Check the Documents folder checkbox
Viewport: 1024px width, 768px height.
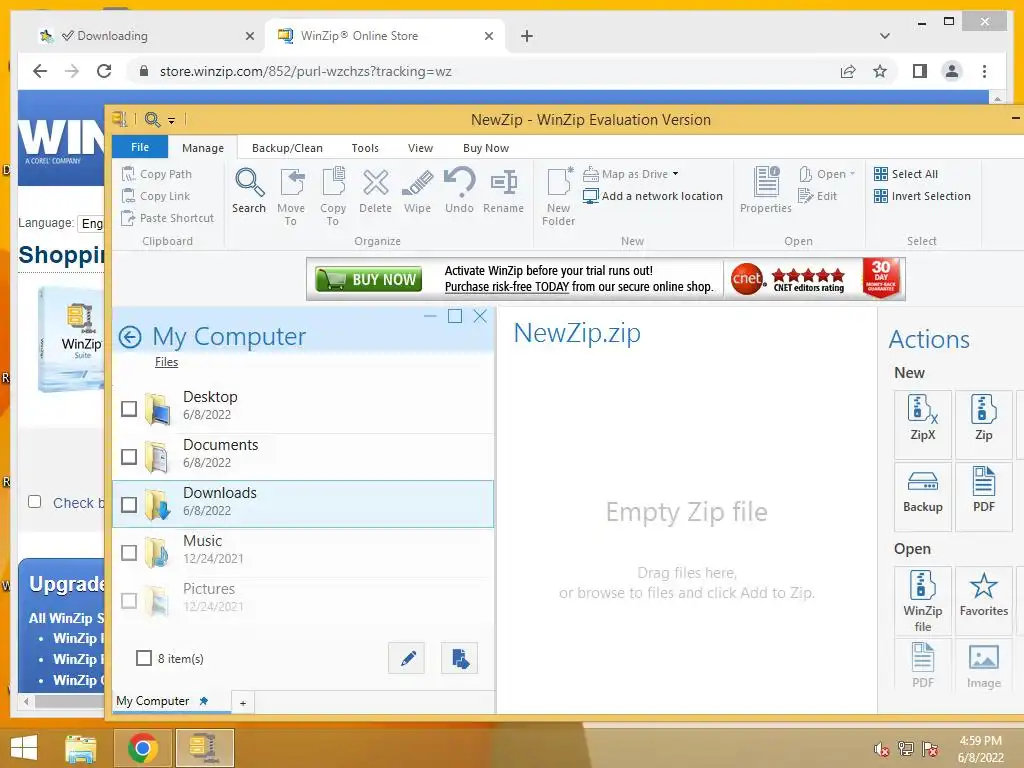pyautogui.click(x=129, y=456)
